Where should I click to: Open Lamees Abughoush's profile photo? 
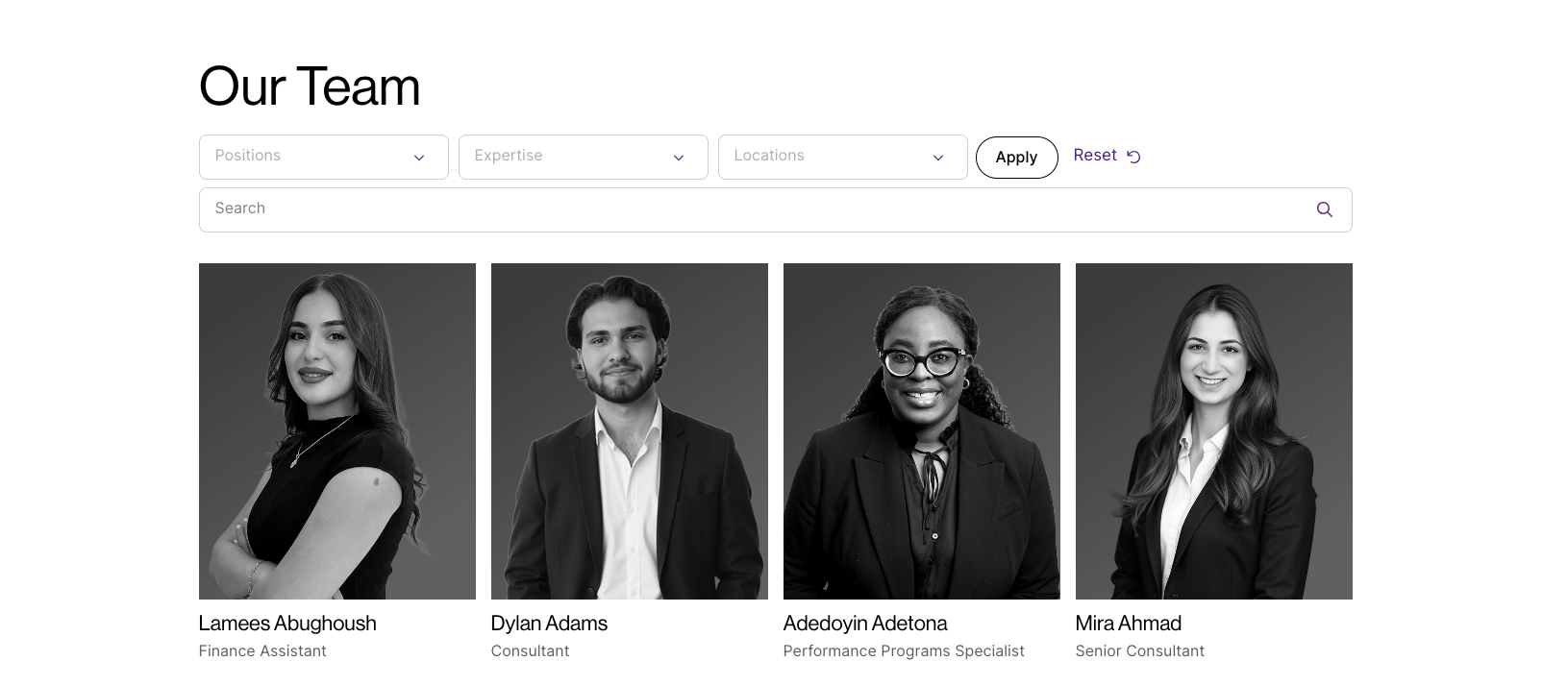point(336,430)
